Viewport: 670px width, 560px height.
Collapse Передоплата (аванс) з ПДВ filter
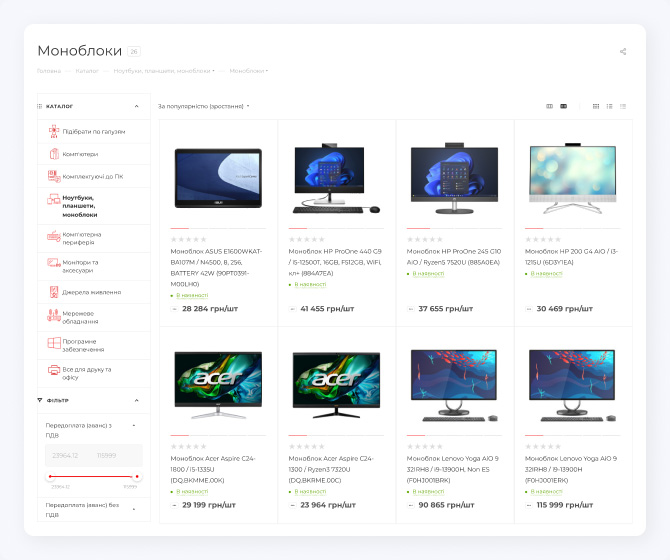point(134,425)
